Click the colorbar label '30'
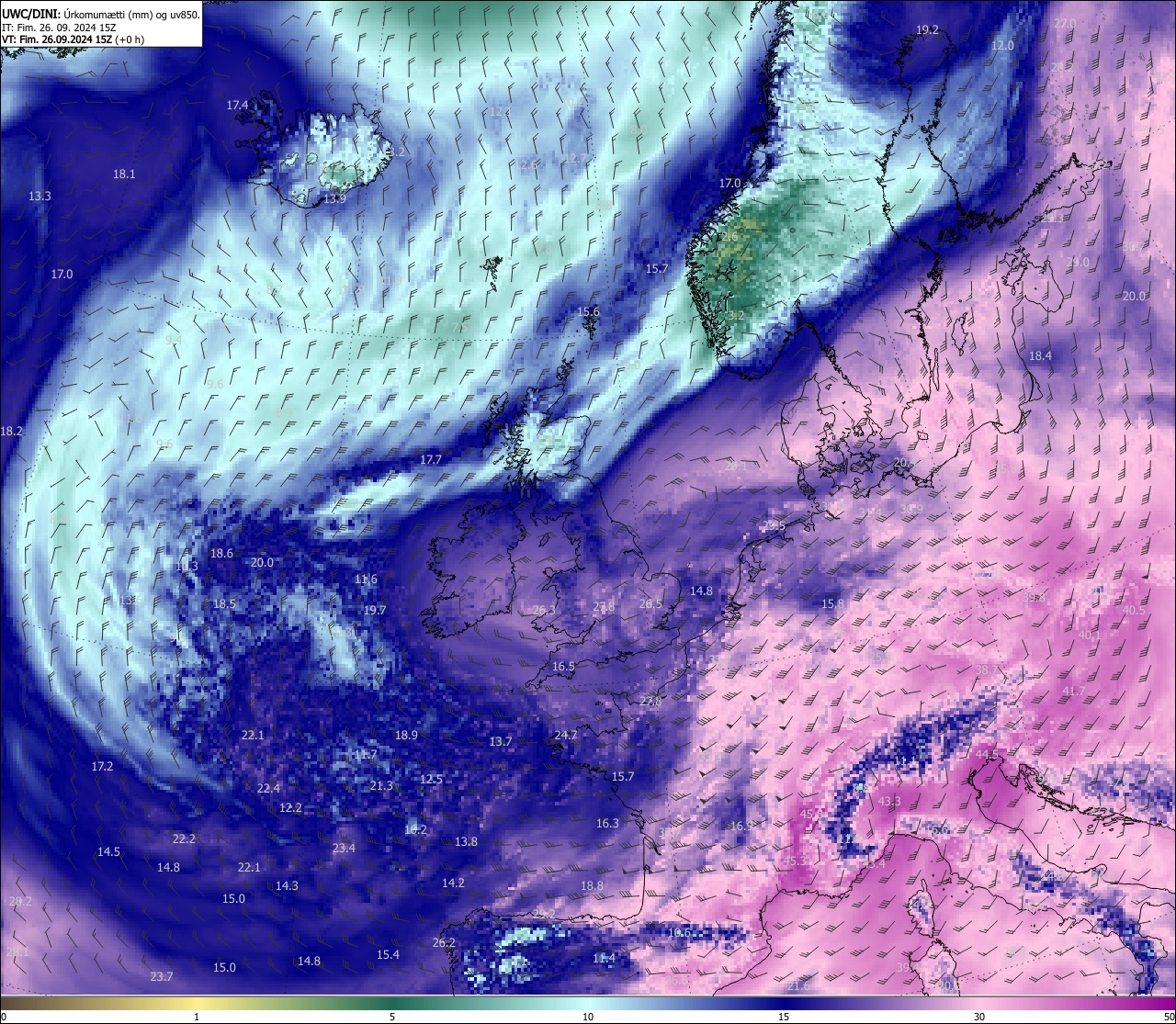The width and height of the screenshot is (1176, 1024). 979,1017
